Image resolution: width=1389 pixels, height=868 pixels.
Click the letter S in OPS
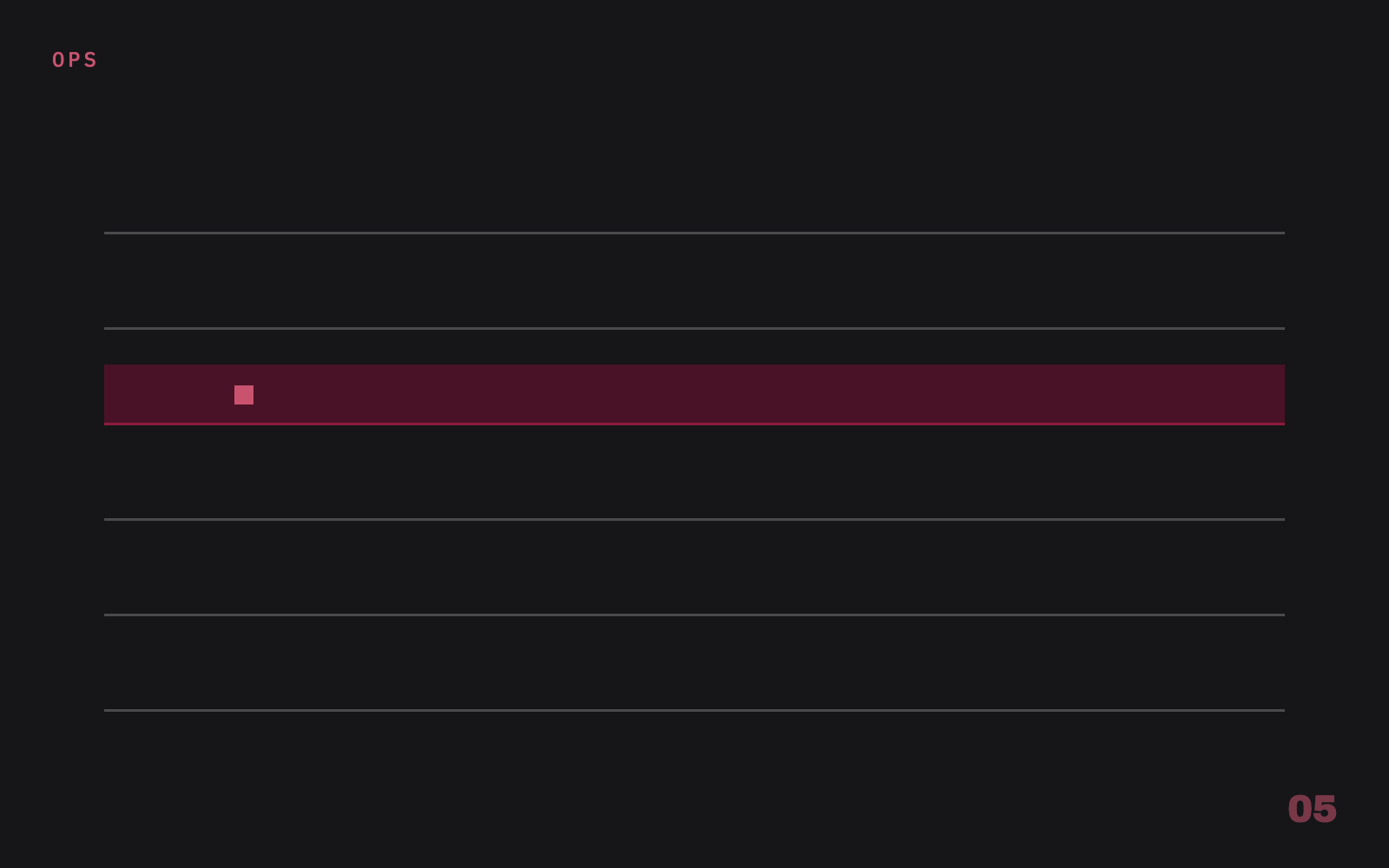[91, 60]
